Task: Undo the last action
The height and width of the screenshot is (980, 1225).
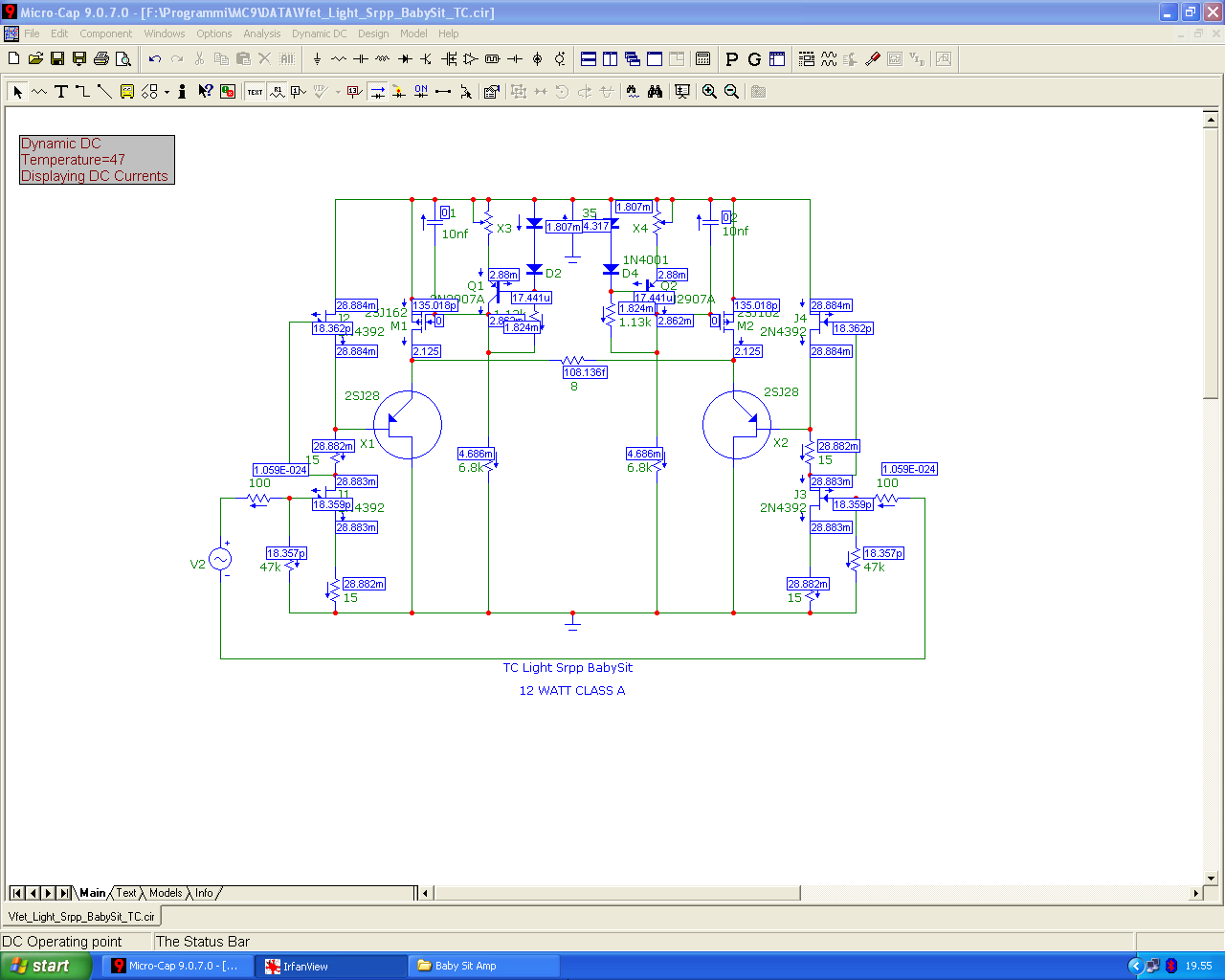Action: coord(155,59)
